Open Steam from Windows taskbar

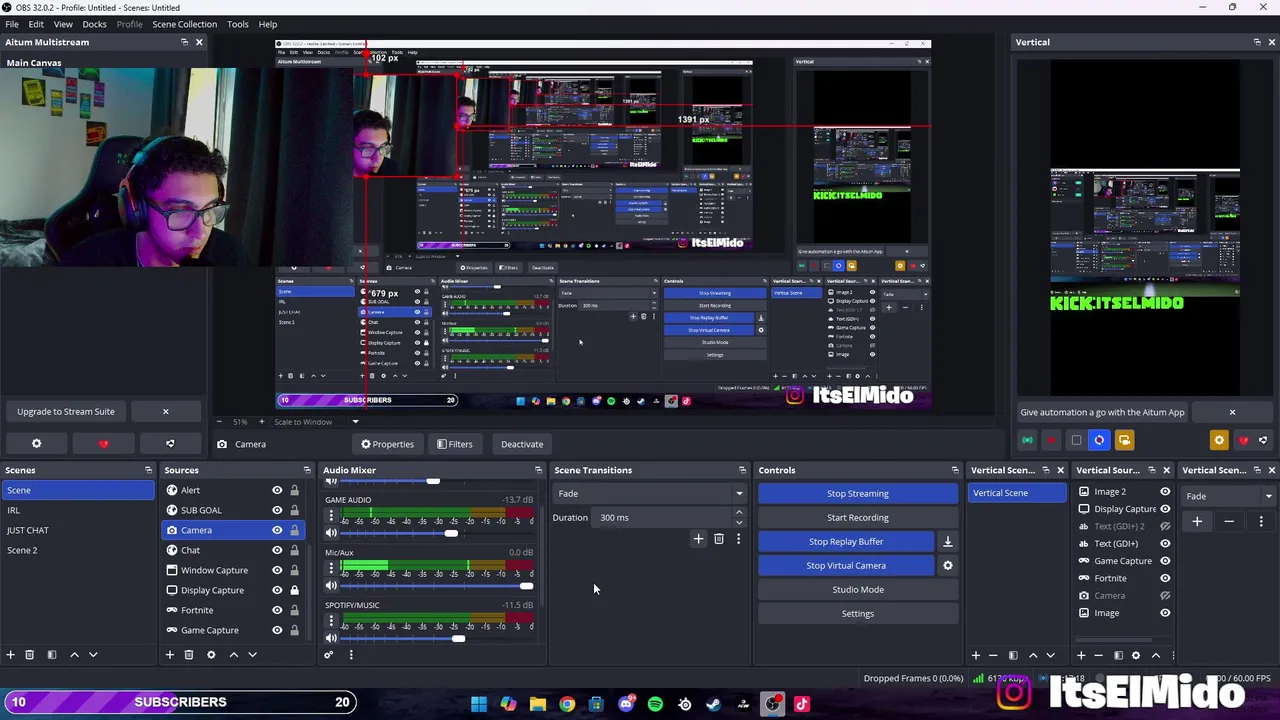[x=713, y=704]
